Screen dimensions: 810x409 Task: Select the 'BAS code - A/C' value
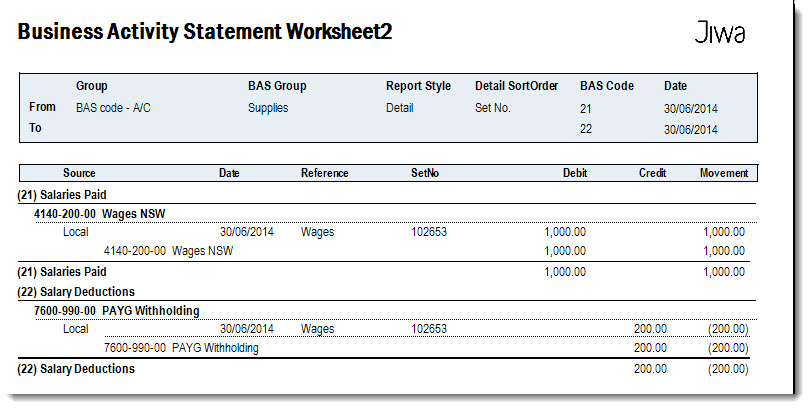click(x=113, y=108)
